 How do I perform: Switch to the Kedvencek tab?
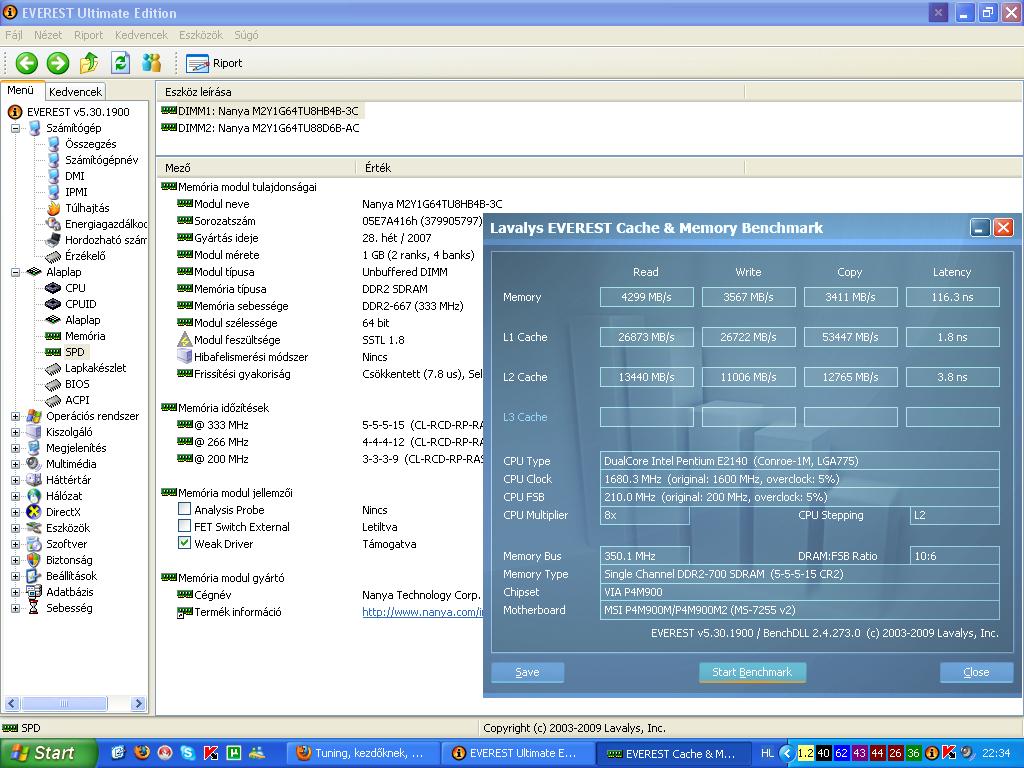75,92
